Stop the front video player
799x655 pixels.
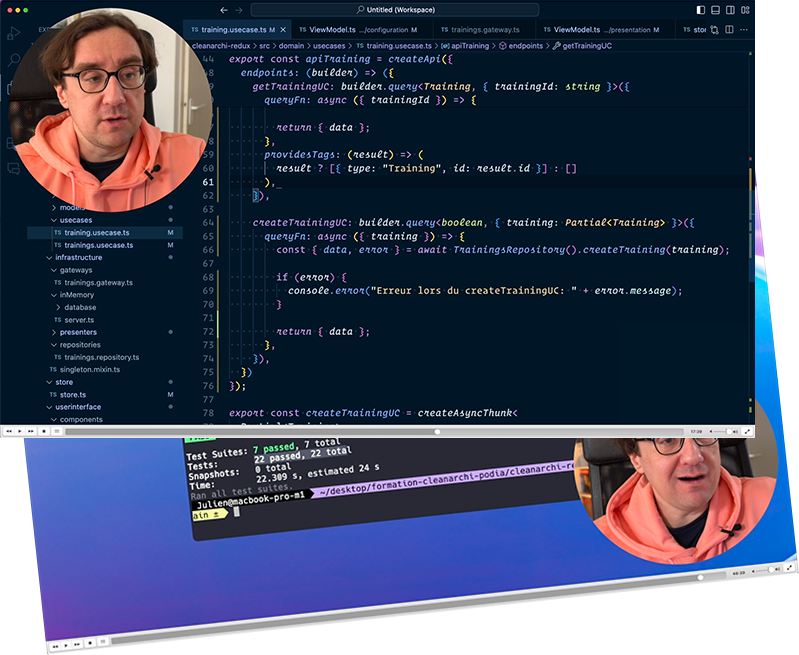(x=44, y=431)
